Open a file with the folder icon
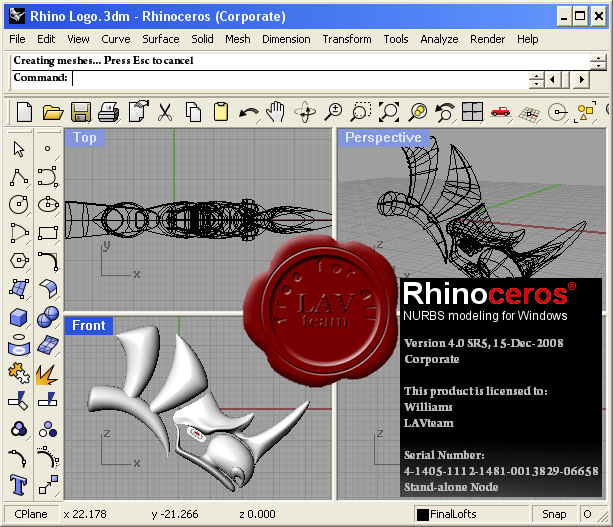The height and width of the screenshot is (527, 613). click(53, 113)
